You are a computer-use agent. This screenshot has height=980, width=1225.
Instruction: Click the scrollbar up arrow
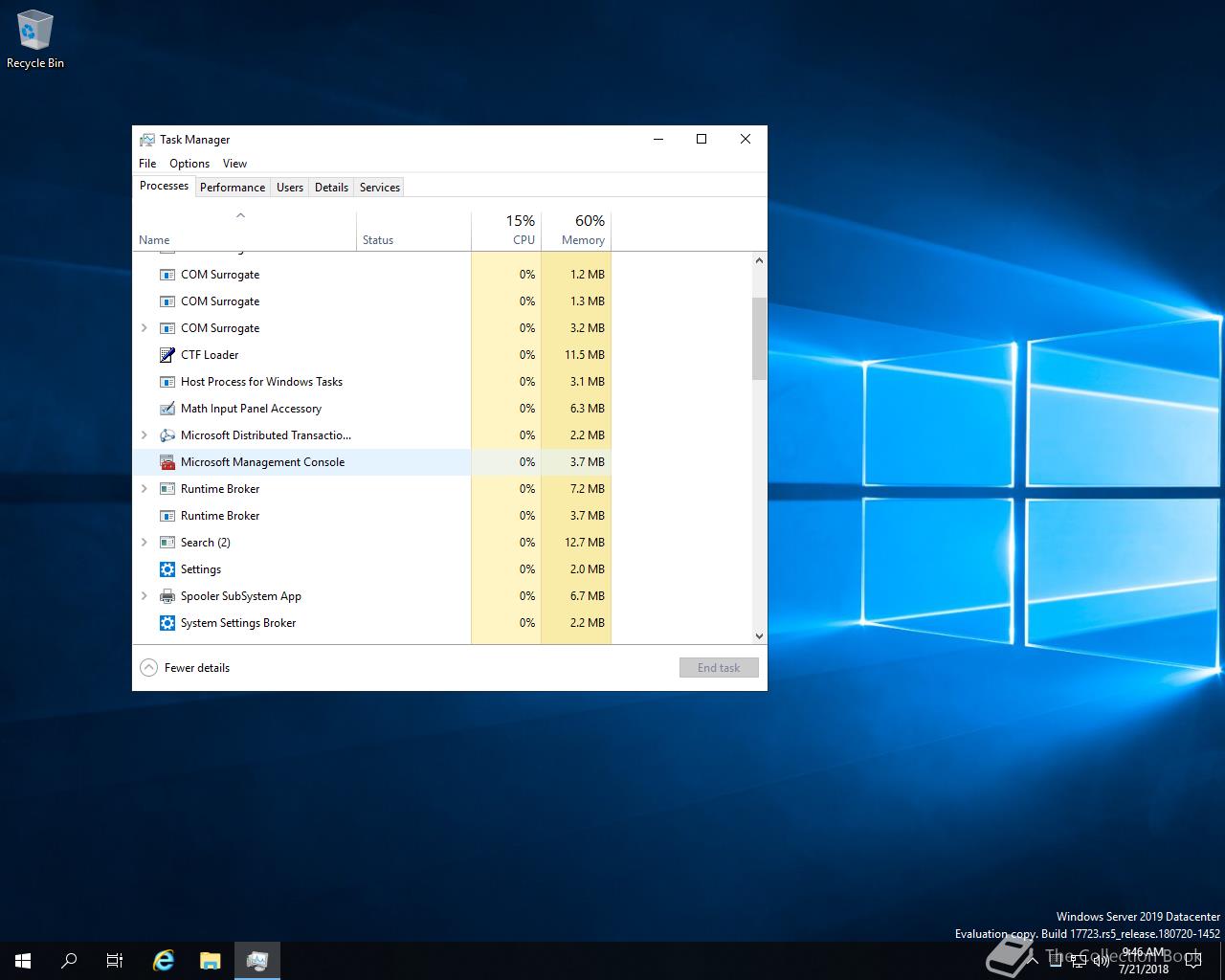tap(759, 260)
